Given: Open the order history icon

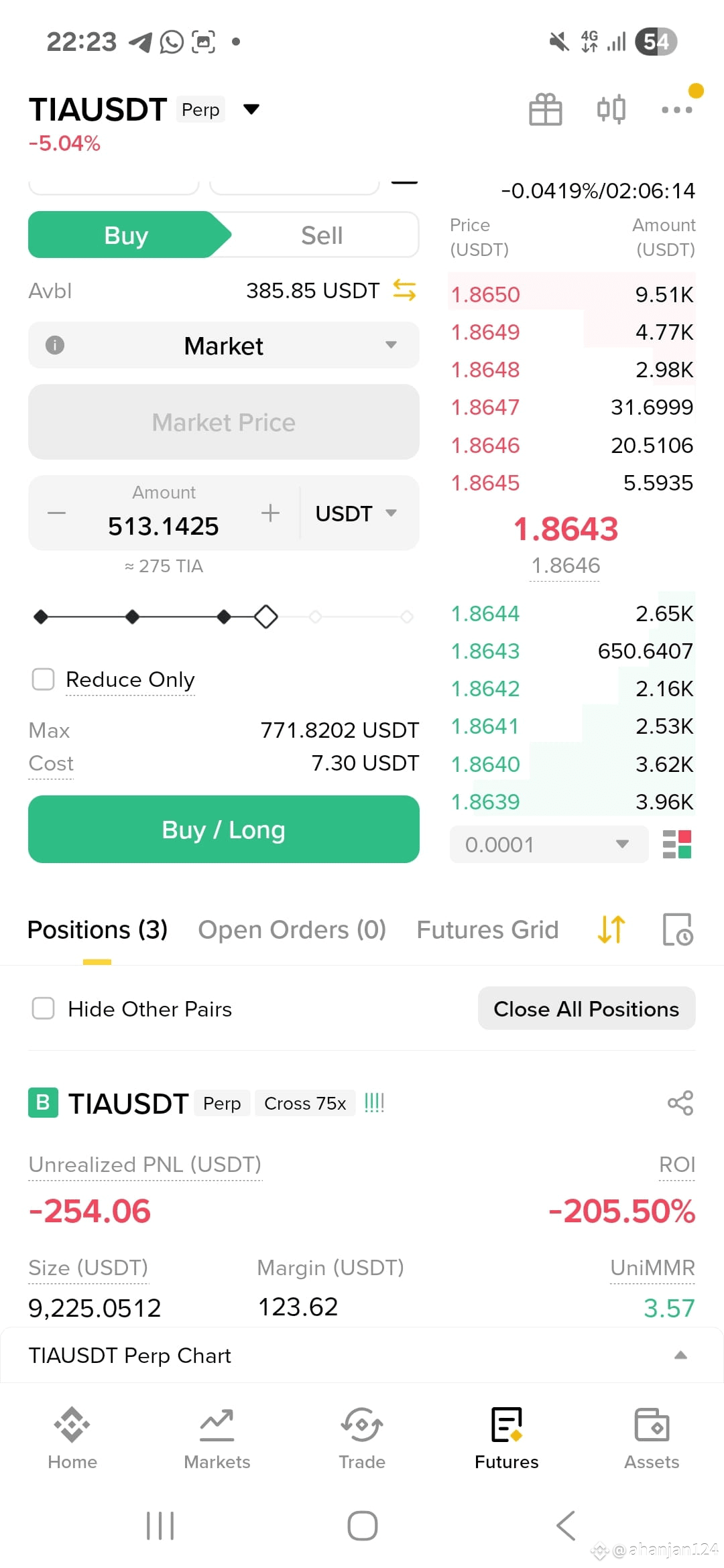Looking at the screenshot, I should pyautogui.click(x=677, y=929).
